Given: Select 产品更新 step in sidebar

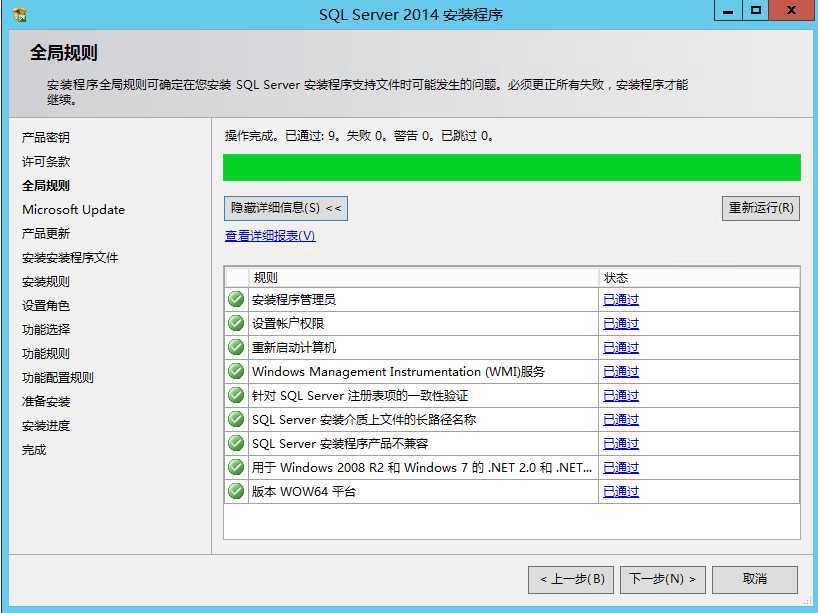Looking at the screenshot, I should [46, 234].
